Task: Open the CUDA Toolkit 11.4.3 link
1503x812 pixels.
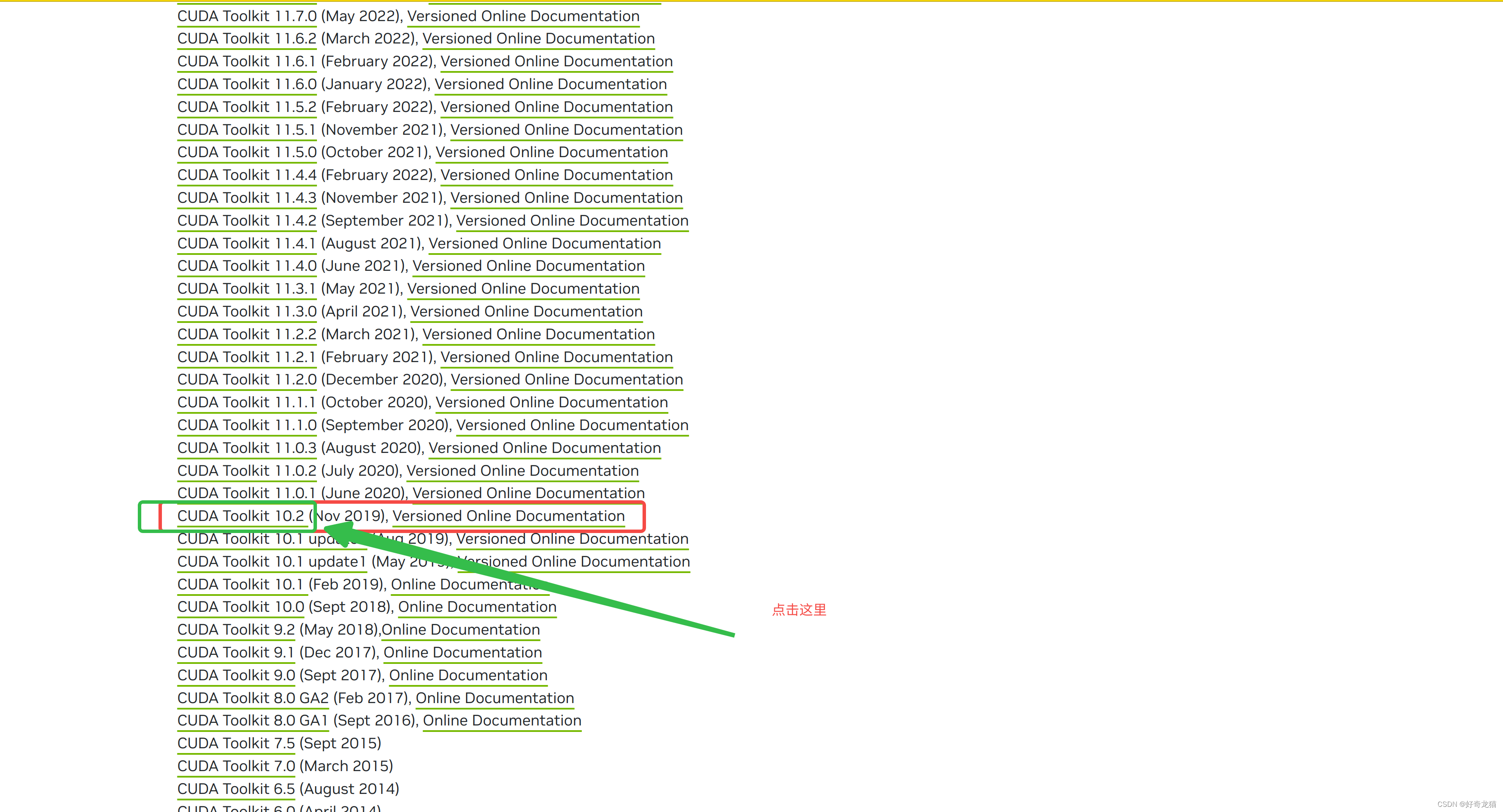Action: click(247, 198)
